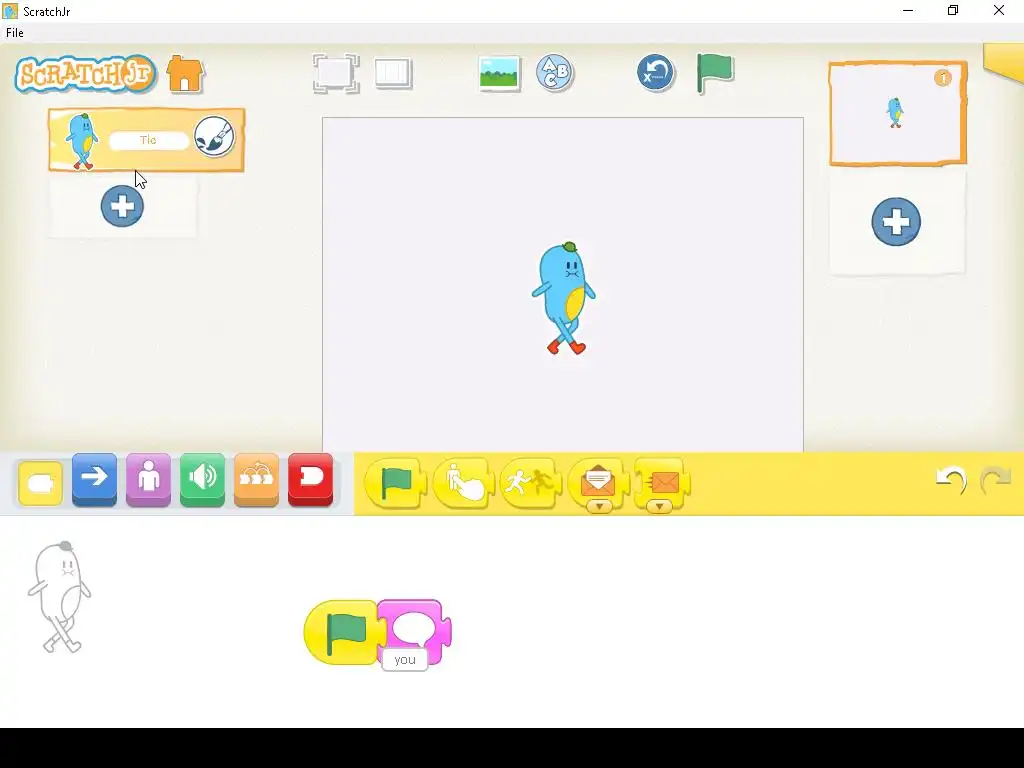Toggle full screen presentation mode
This screenshot has height=768, width=1024.
coord(336,73)
